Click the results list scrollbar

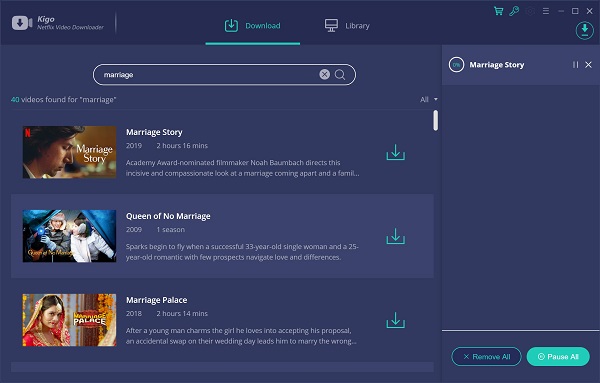pyautogui.click(x=435, y=121)
